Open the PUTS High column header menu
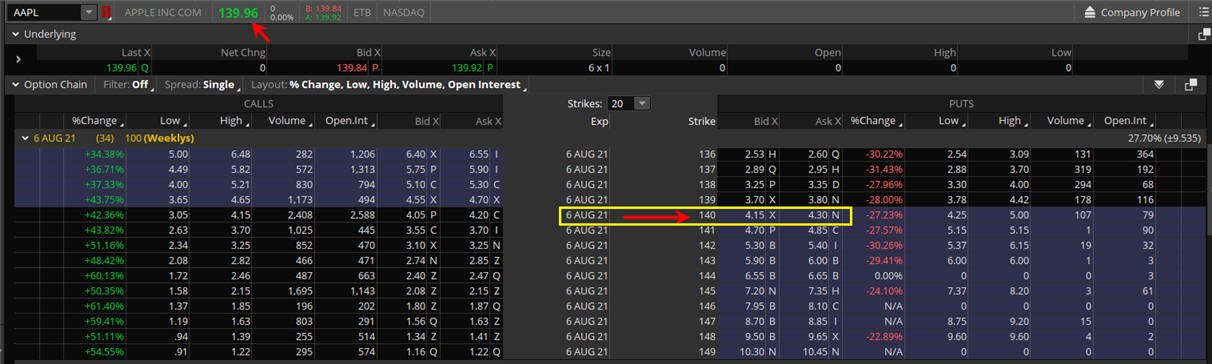This screenshot has height=364, width=1212. click(1013, 121)
